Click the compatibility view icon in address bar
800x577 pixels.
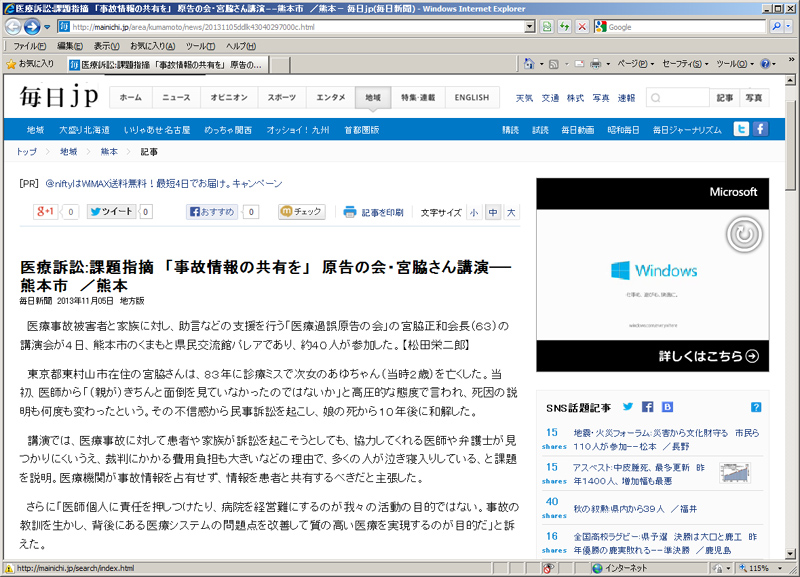pyautogui.click(x=546, y=27)
